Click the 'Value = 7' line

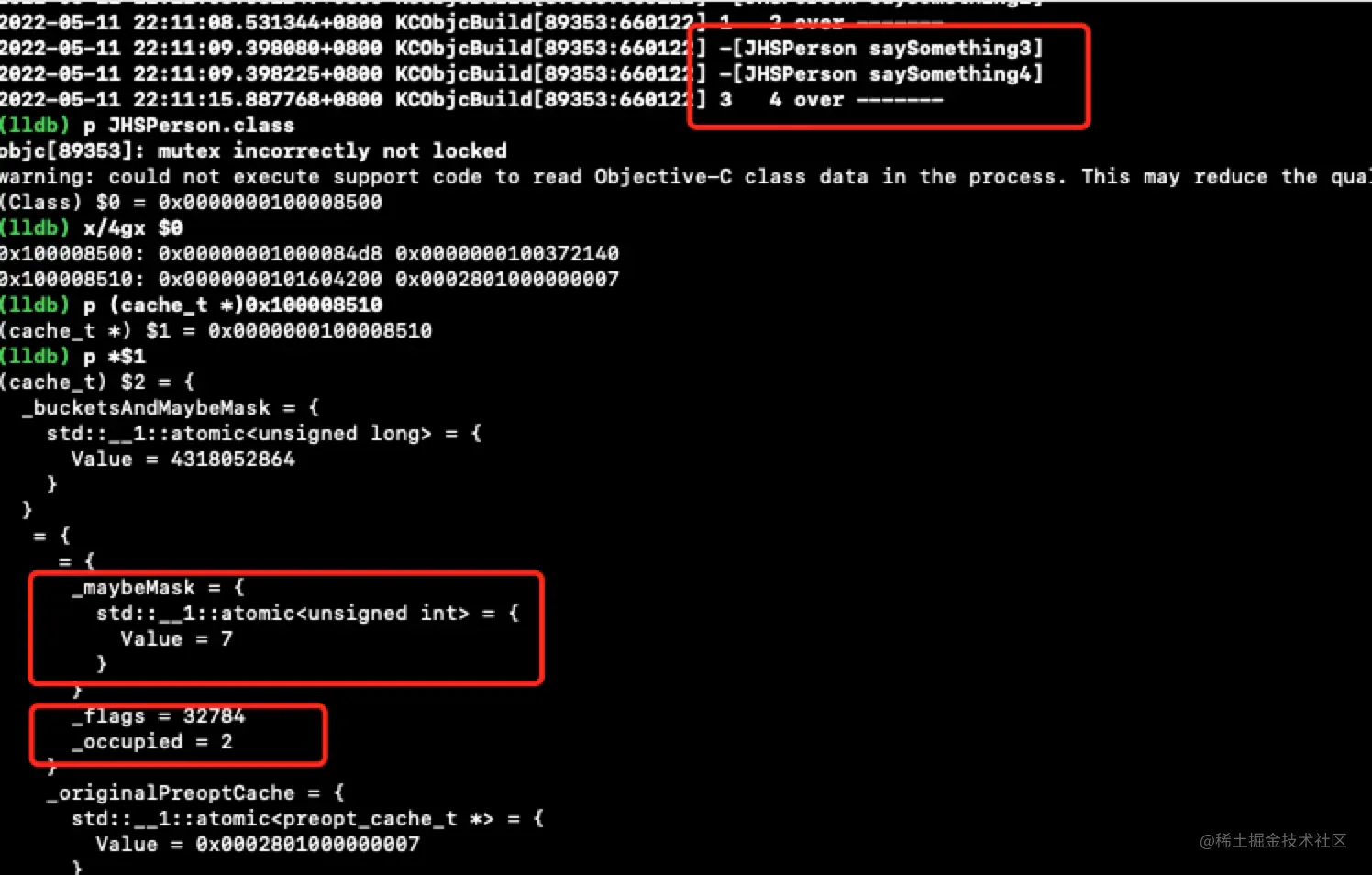(x=176, y=638)
